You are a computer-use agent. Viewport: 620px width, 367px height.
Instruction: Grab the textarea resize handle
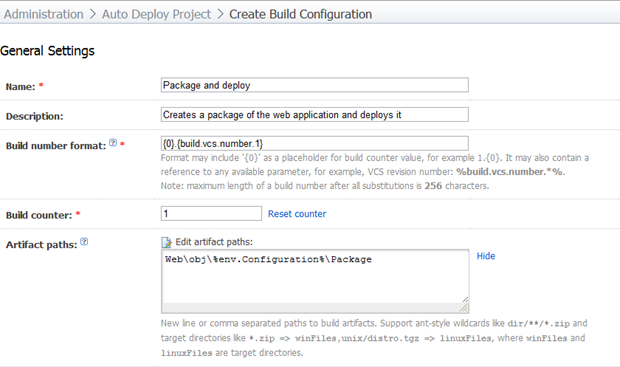(464, 308)
